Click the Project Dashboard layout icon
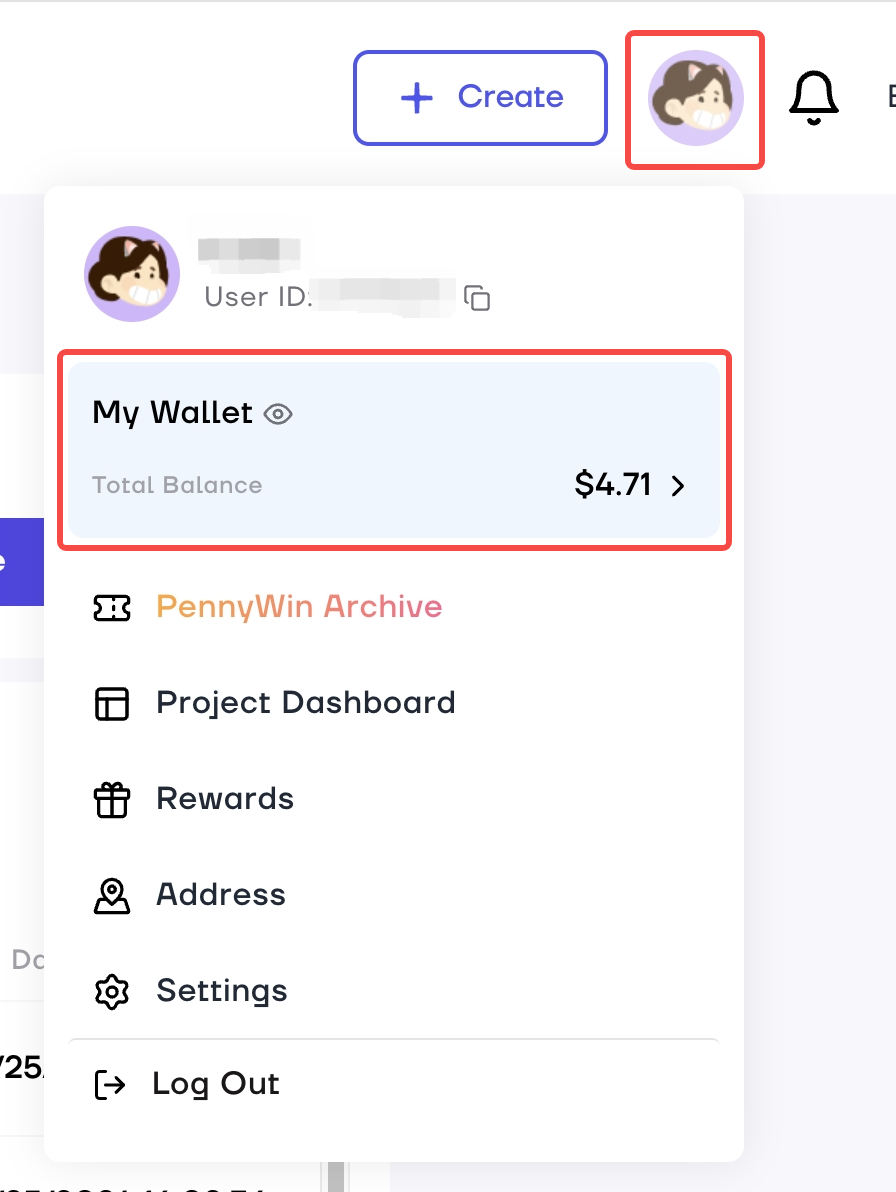This screenshot has width=896, height=1192. 112,704
